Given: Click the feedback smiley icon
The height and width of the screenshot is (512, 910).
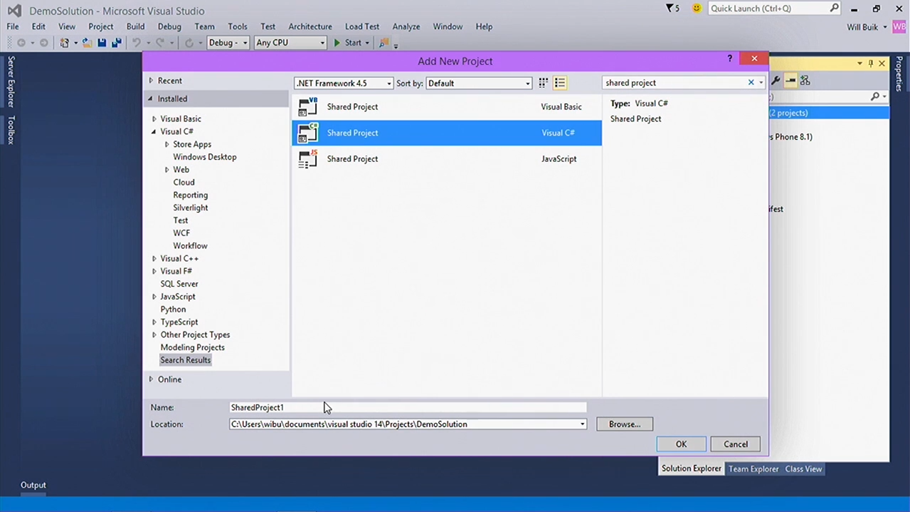Looking at the screenshot, I should (x=696, y=8).
